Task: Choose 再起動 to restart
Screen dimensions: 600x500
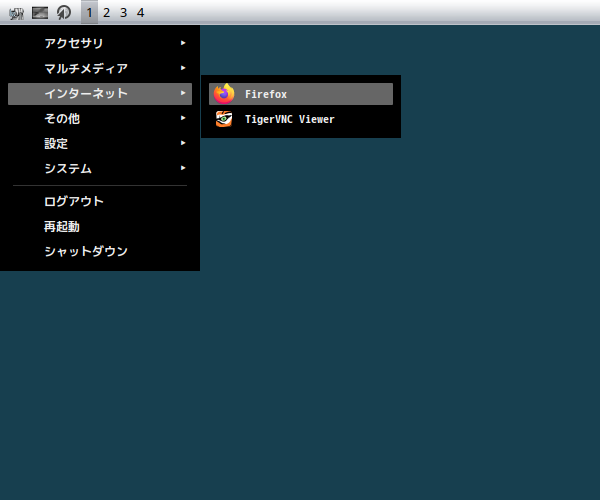Action: tap(100, 226)
